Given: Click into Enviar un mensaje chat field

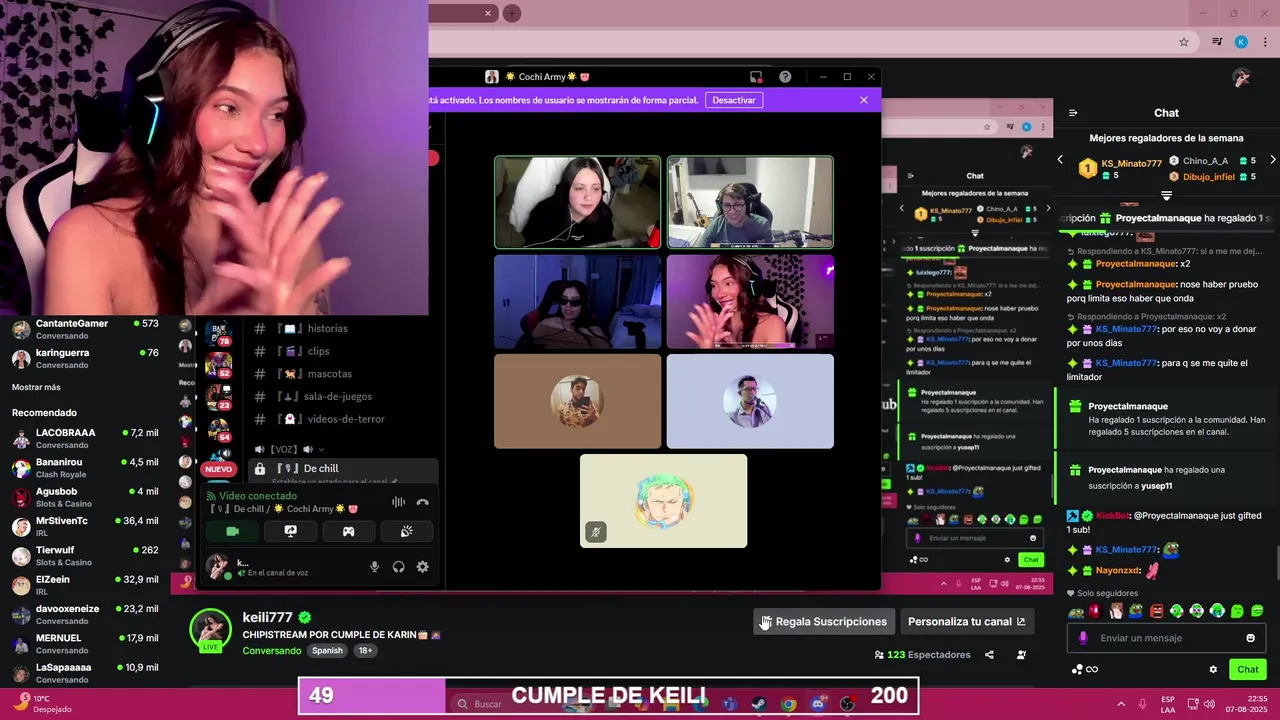Looking at the screenshot, I should [x=1165, y=638].
